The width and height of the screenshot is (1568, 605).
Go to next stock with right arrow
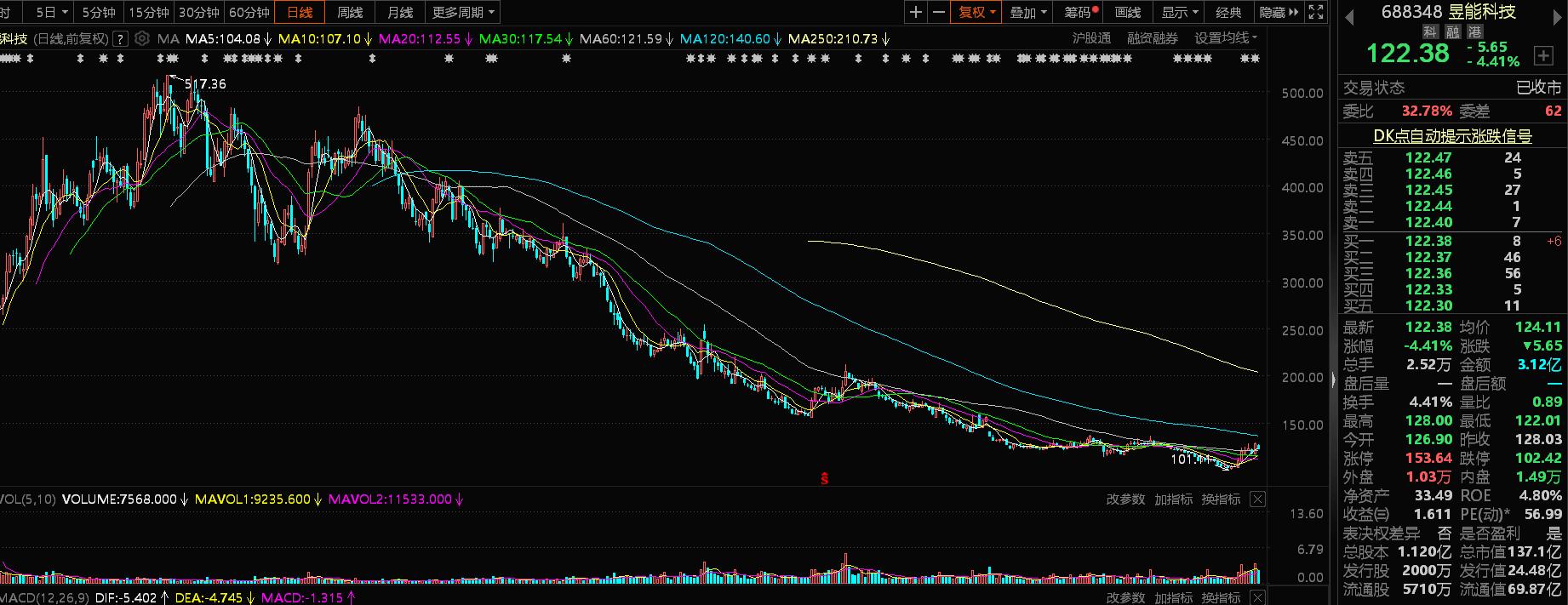click(1559, 16)
